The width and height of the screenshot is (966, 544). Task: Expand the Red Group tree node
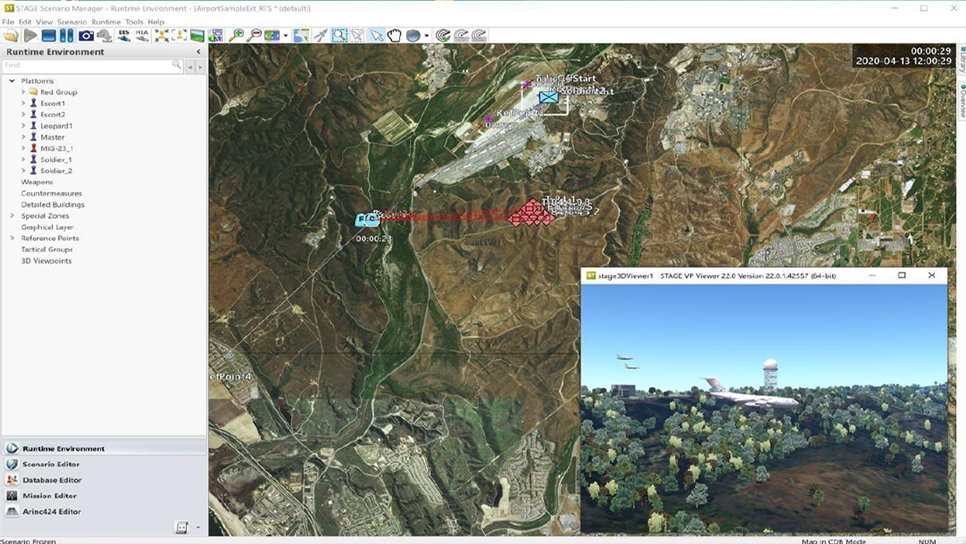tap(23, 92)
